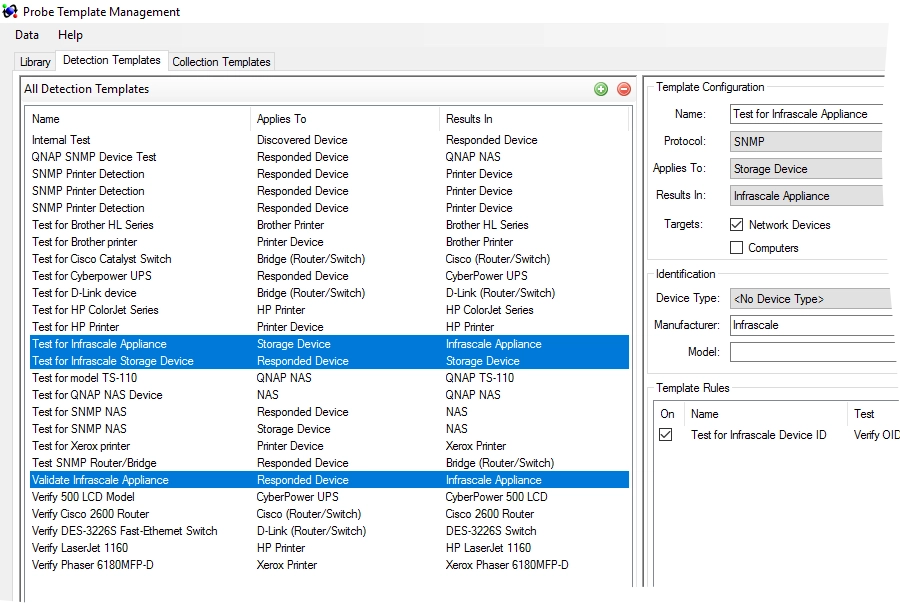Screen dimensions: 900x614
Task: Click the green add template icon
Action: 601,89
